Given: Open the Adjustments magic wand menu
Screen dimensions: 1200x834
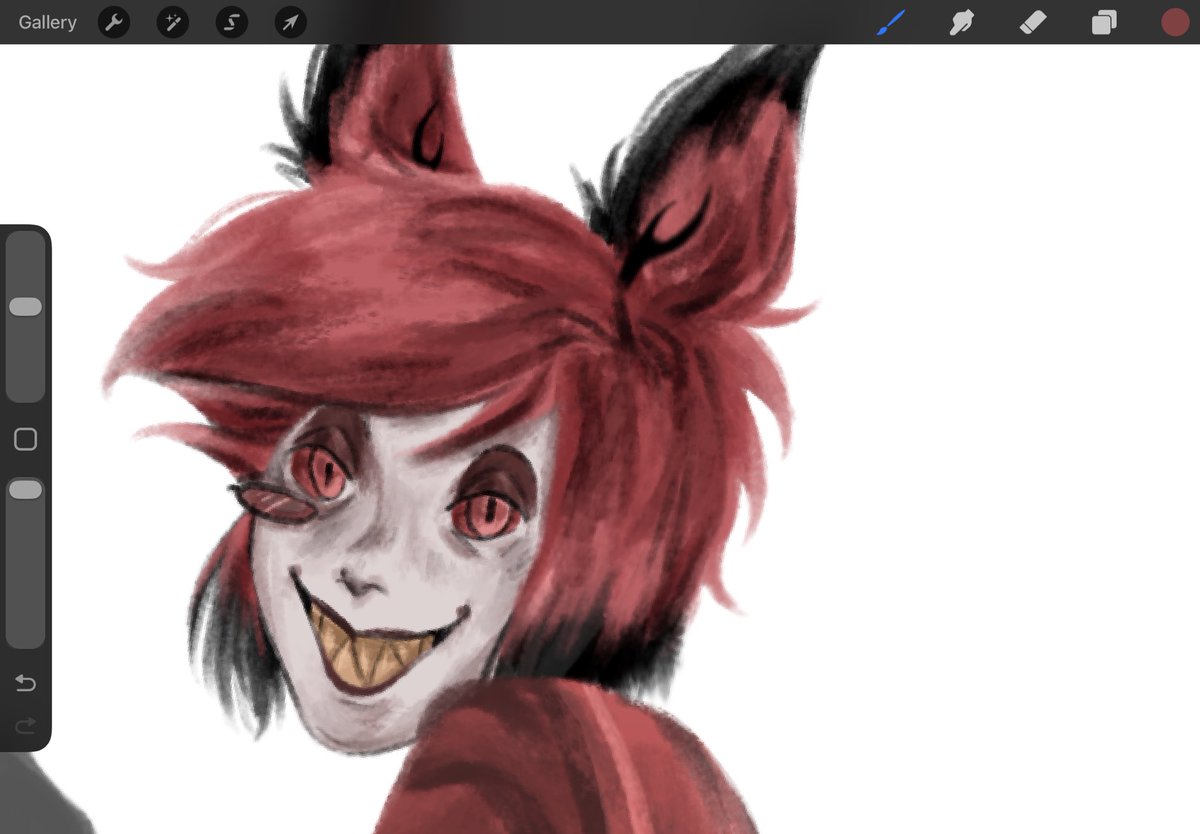Looking at the screenshot, I should coord(173,22).
